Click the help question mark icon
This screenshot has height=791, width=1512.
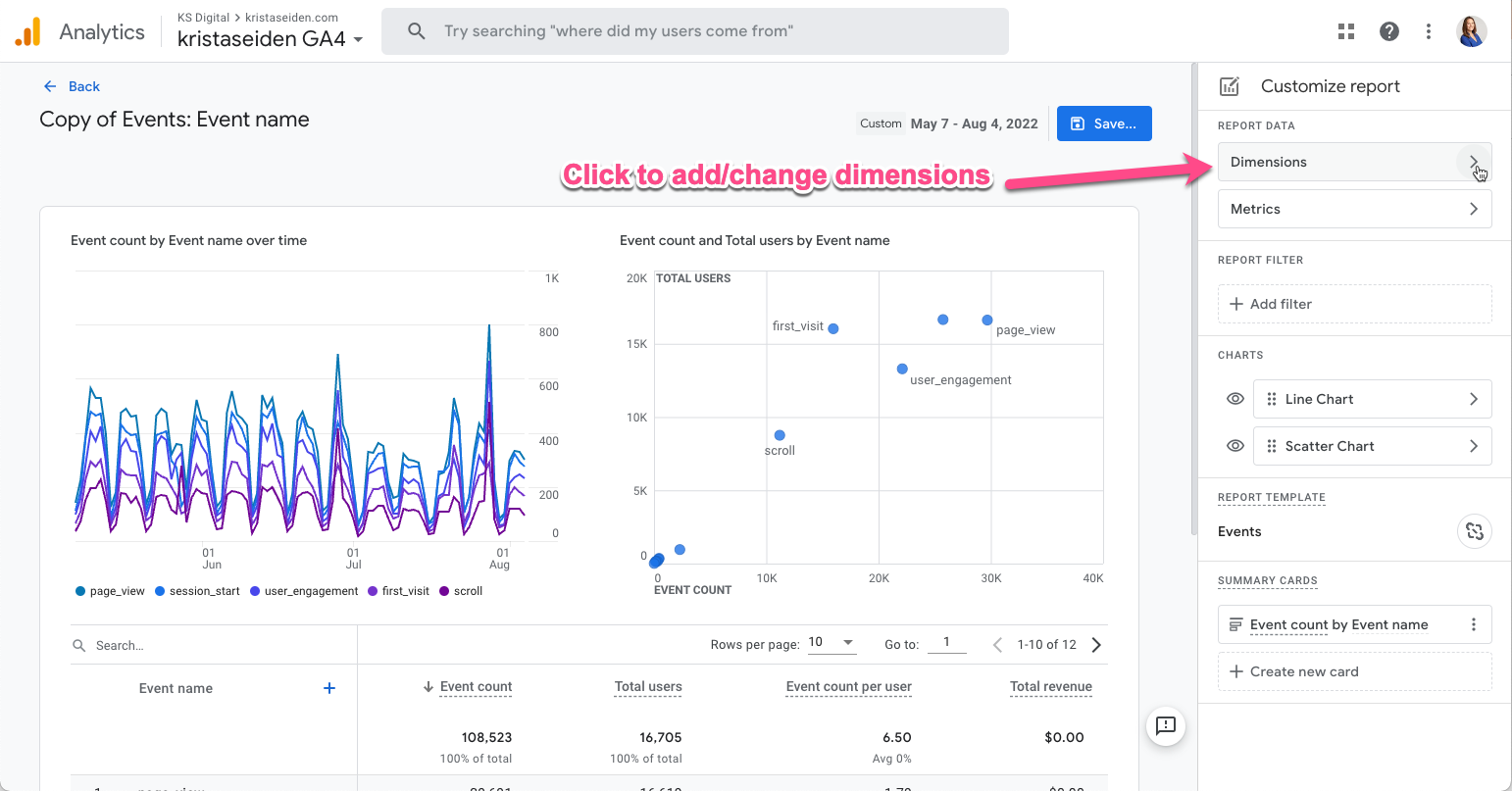click(1389, 31)
